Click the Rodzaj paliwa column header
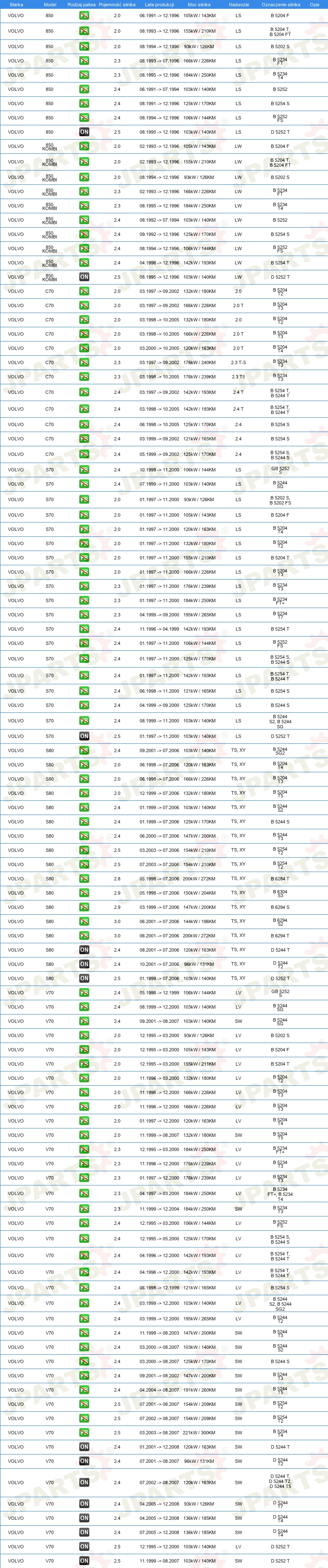 [82, 4]
